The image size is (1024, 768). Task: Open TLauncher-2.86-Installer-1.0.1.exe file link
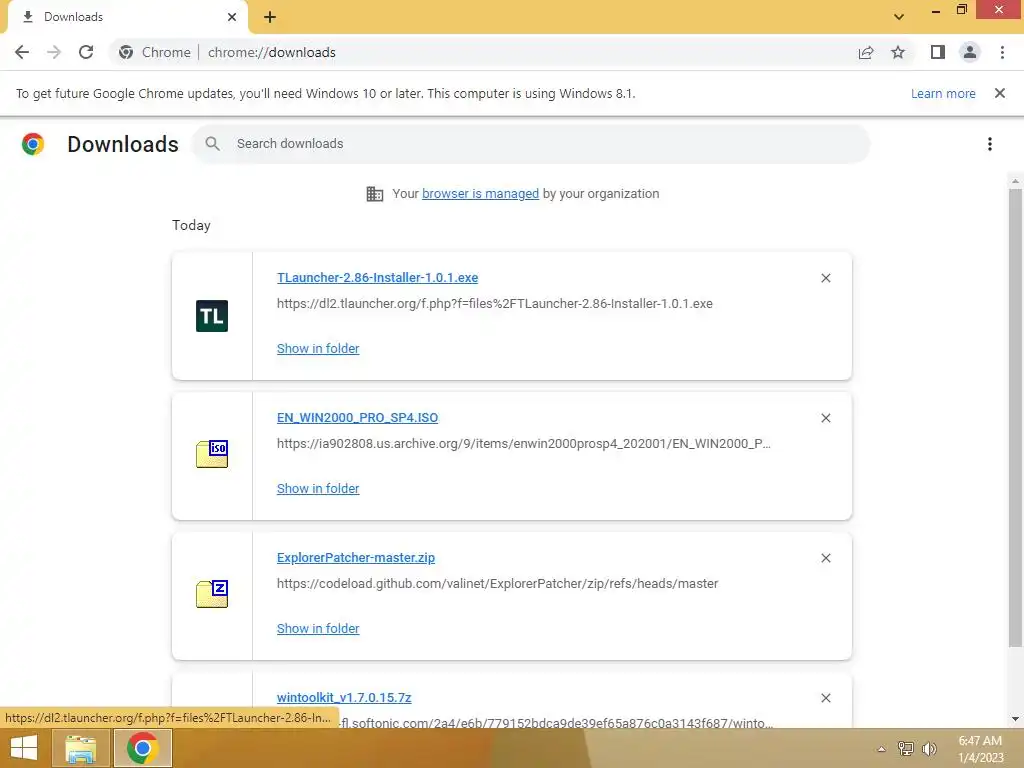377,278
